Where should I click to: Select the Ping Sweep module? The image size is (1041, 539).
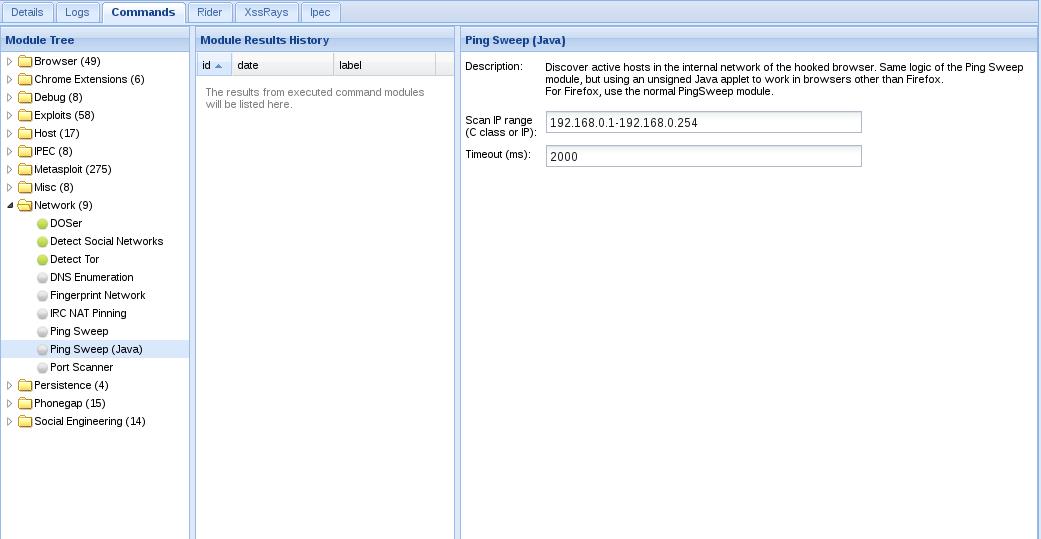79,331
